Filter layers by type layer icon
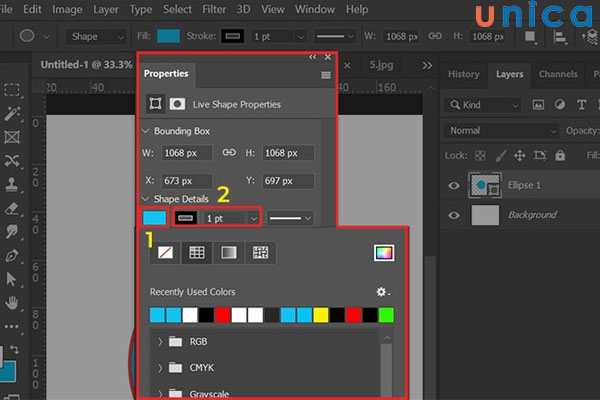The image size is (600, 400). 581,105
